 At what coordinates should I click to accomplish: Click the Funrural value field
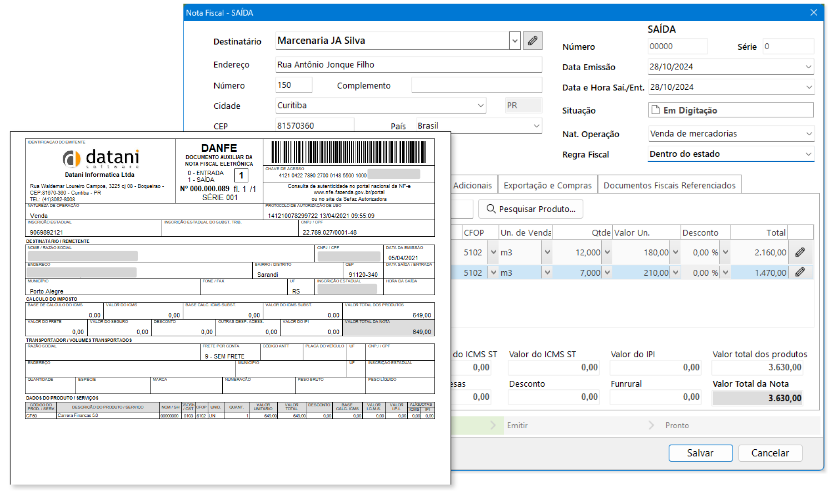coord(655,397)
